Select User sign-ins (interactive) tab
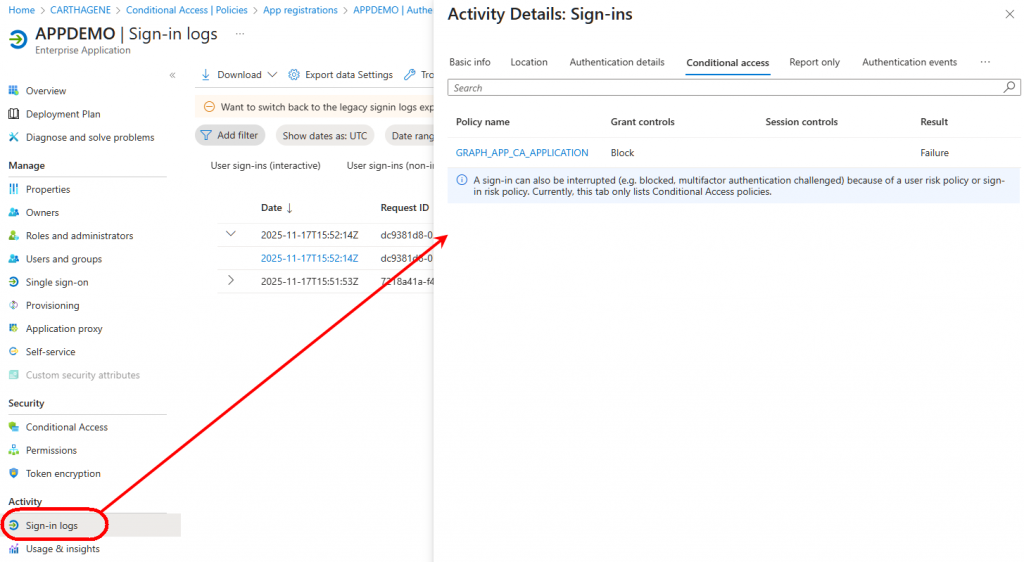The height and width of the screenshot is (562, 1024). click(265, 166)
